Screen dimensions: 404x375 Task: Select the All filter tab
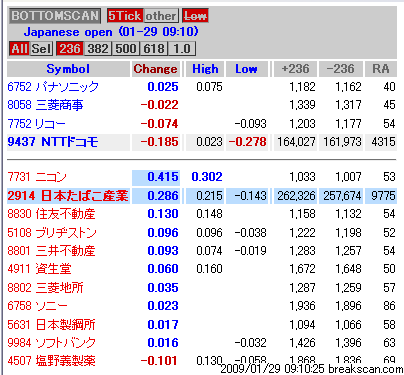tap(19, 49)
